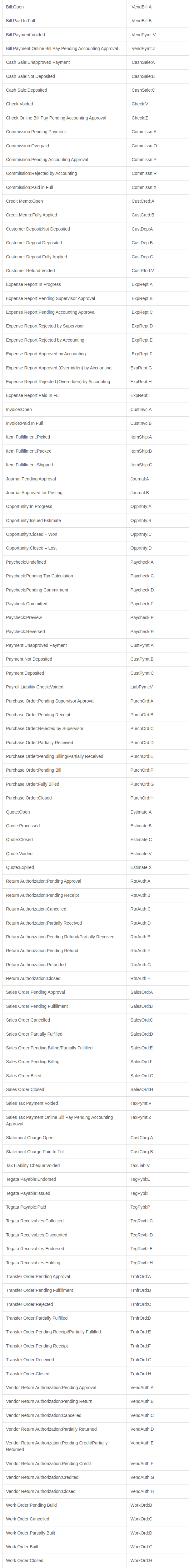Select the "WorkOrd:H" code cell
The image size is (189, 1568).
[142, 1561]
